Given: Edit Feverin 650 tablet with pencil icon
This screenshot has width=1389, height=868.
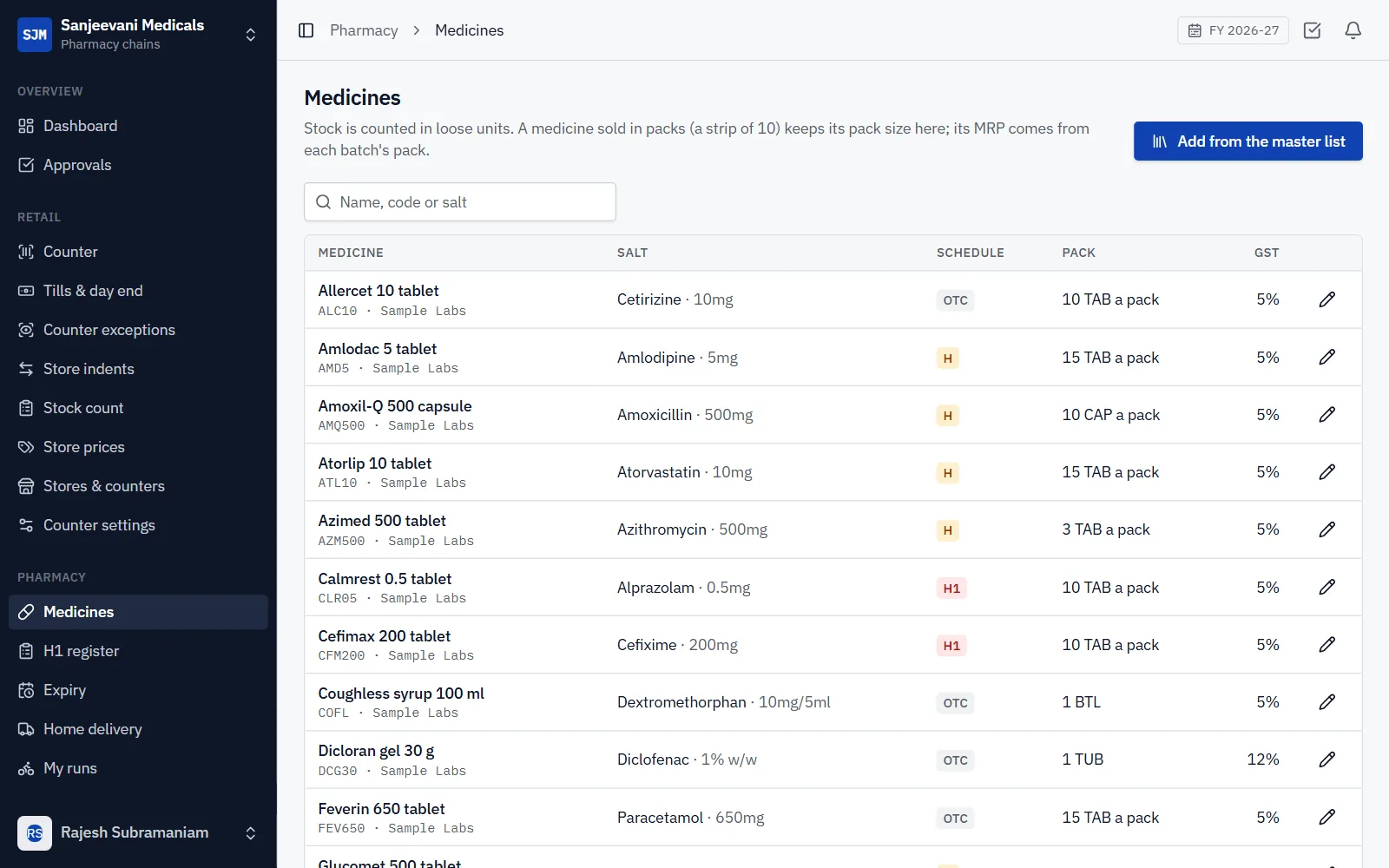Looking at the screenshot, I should (1326, 818).
